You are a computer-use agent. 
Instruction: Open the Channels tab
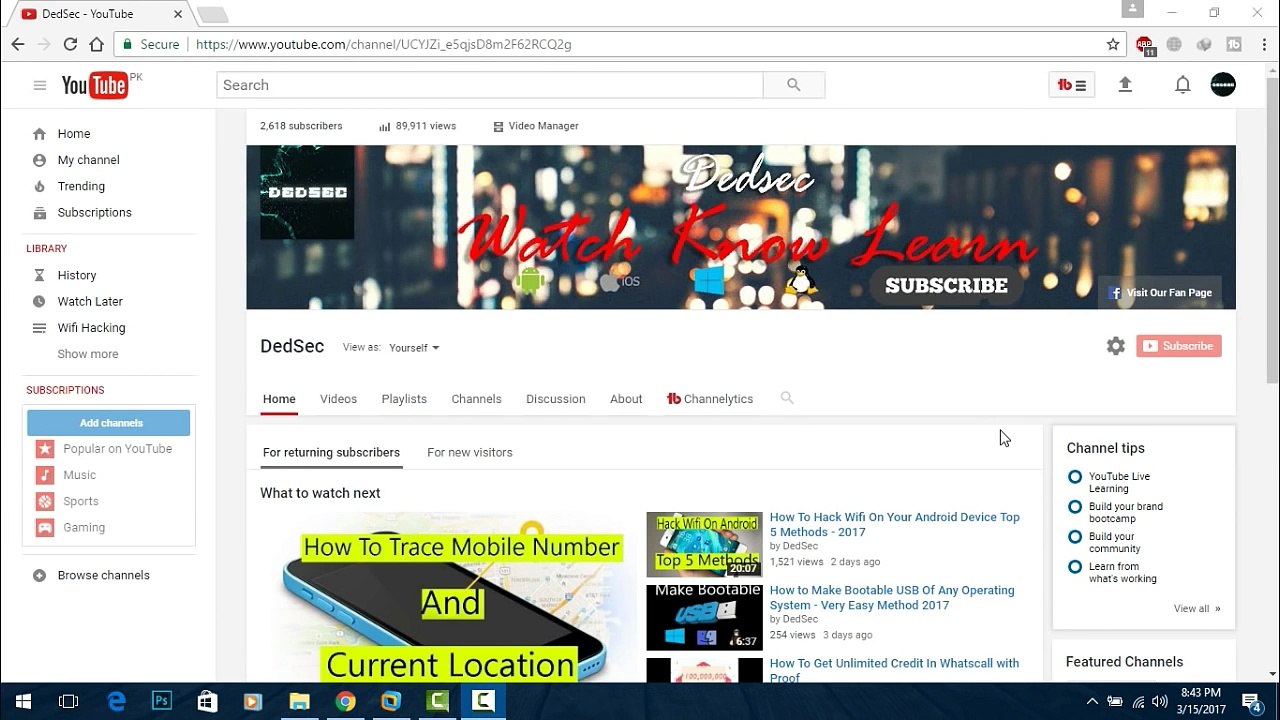pos(476,399)
